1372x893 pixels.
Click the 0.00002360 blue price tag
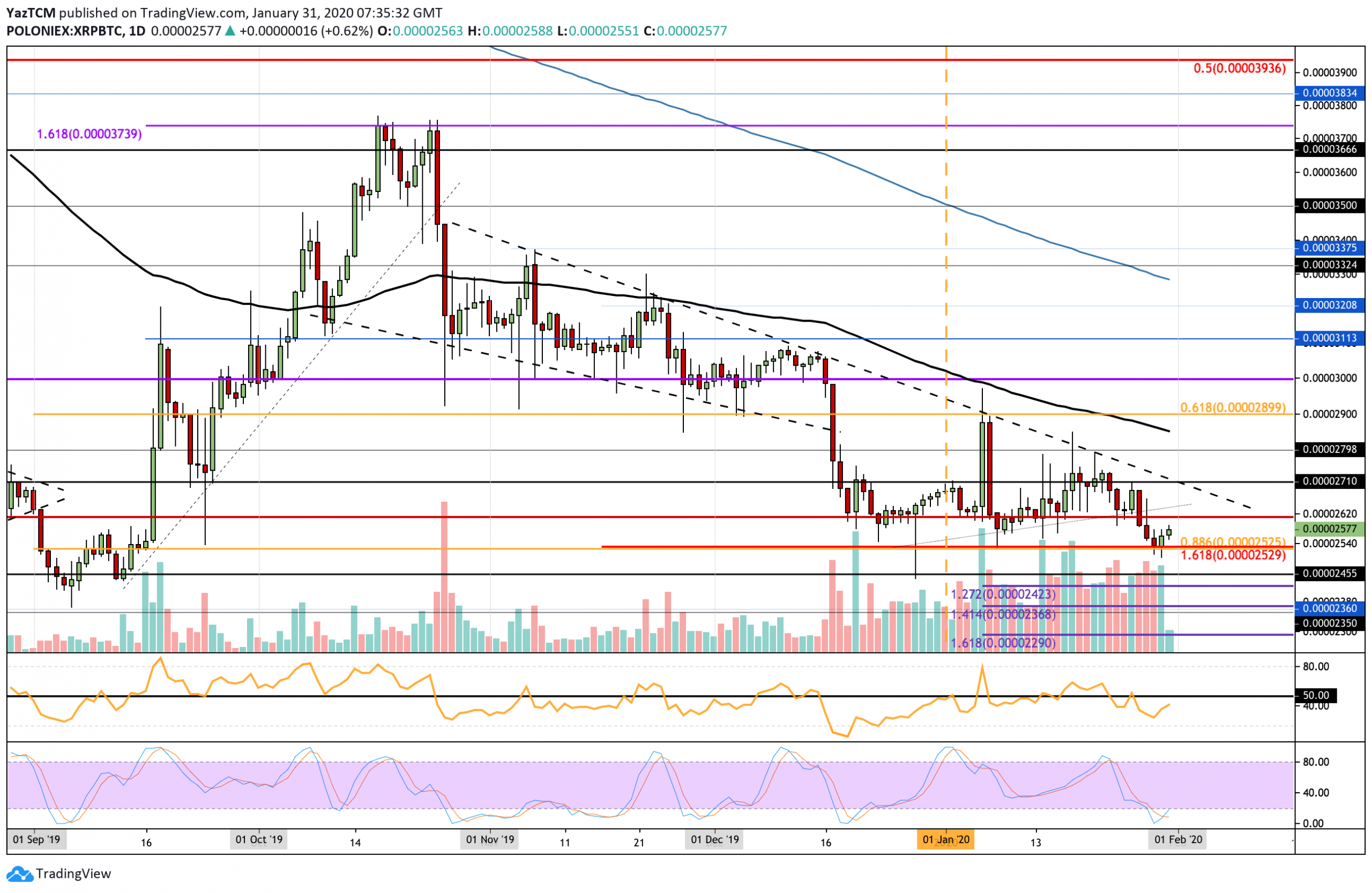pyautogui.click(x=1329, y=609)
